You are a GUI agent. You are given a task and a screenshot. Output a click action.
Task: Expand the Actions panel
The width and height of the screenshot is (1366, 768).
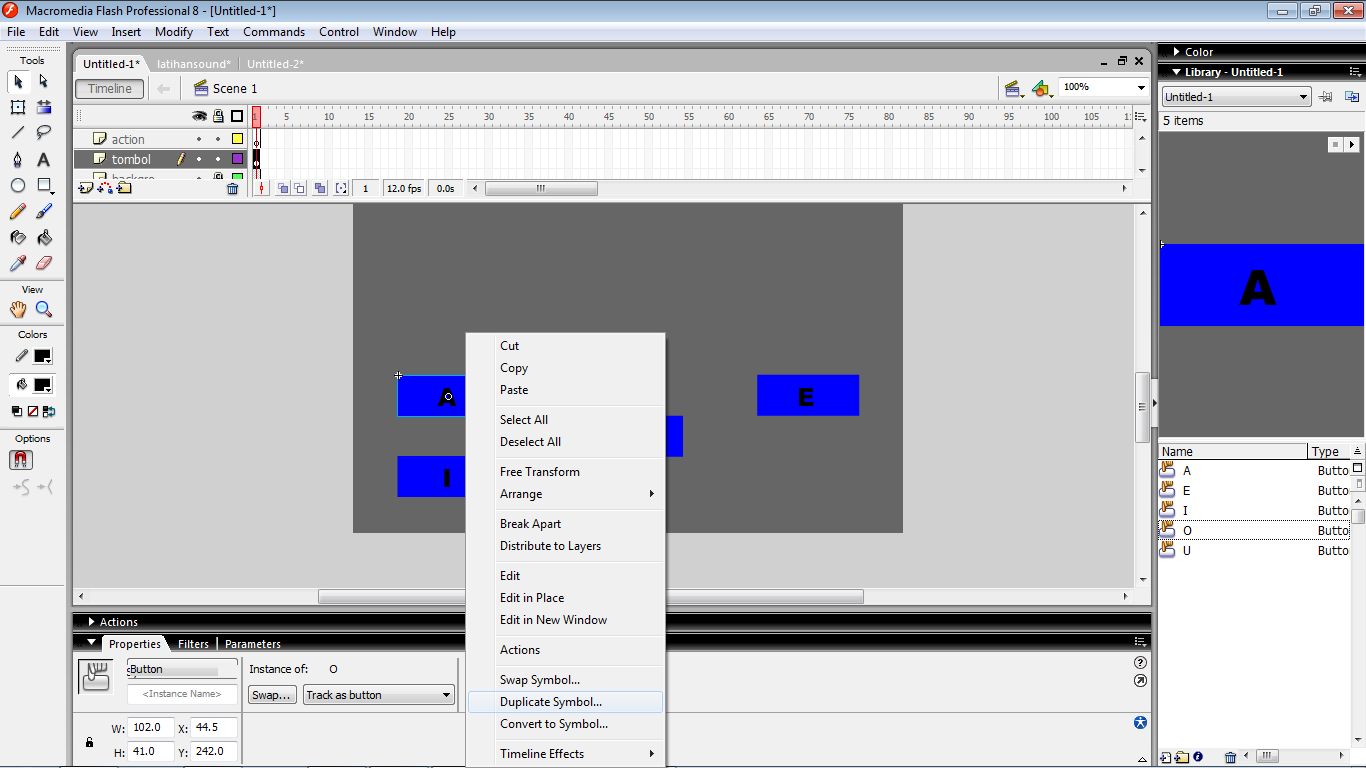(x=92, y=622)
